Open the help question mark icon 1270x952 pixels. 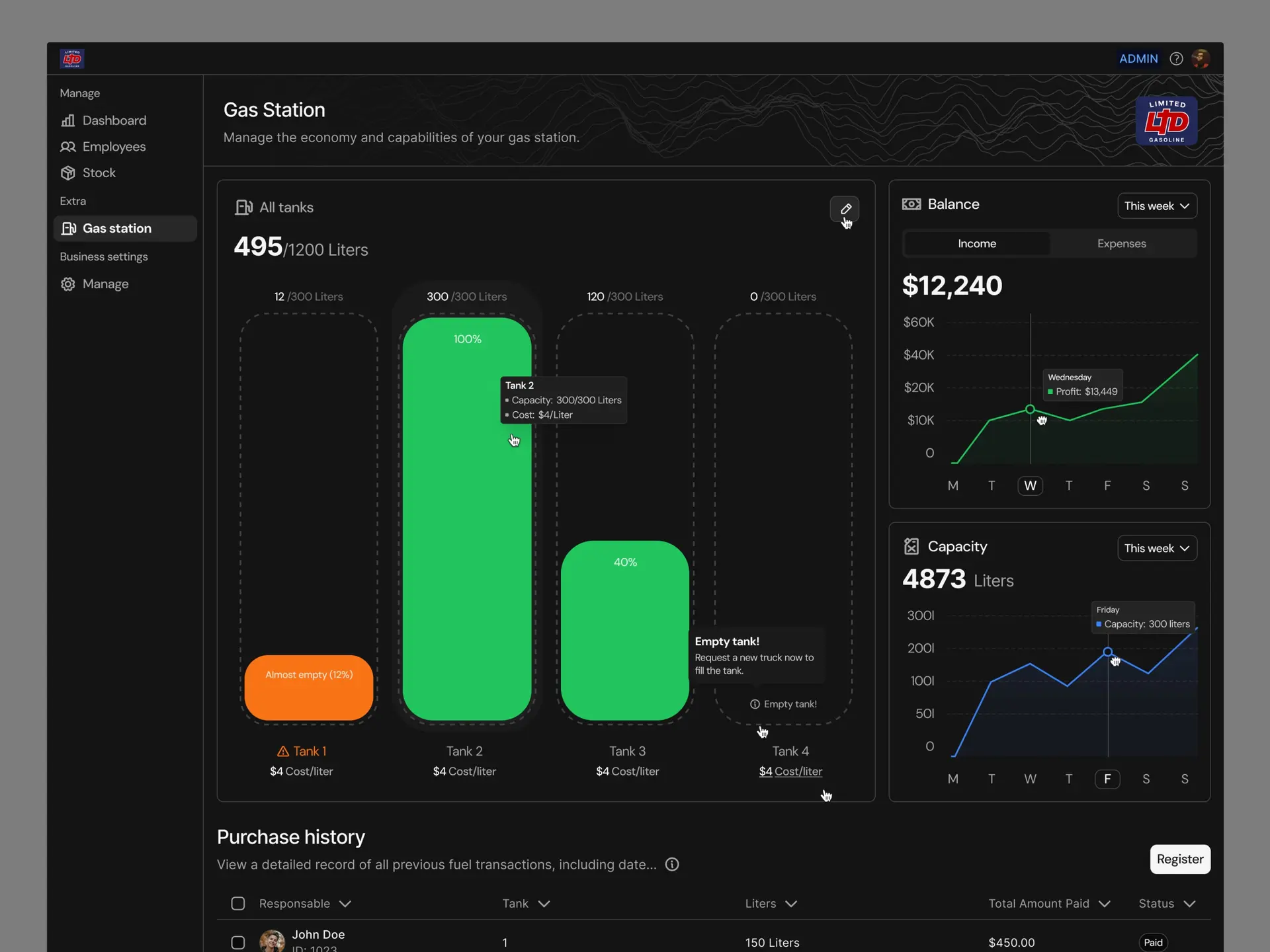click(x=1176, y=59)
